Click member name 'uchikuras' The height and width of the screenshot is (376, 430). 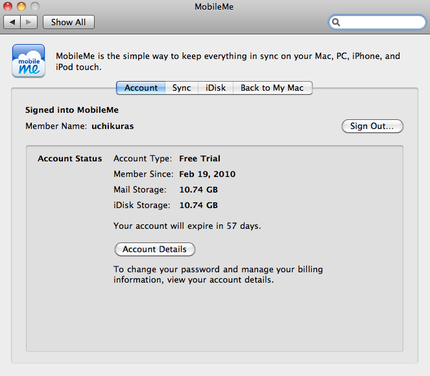pos(113,126)
